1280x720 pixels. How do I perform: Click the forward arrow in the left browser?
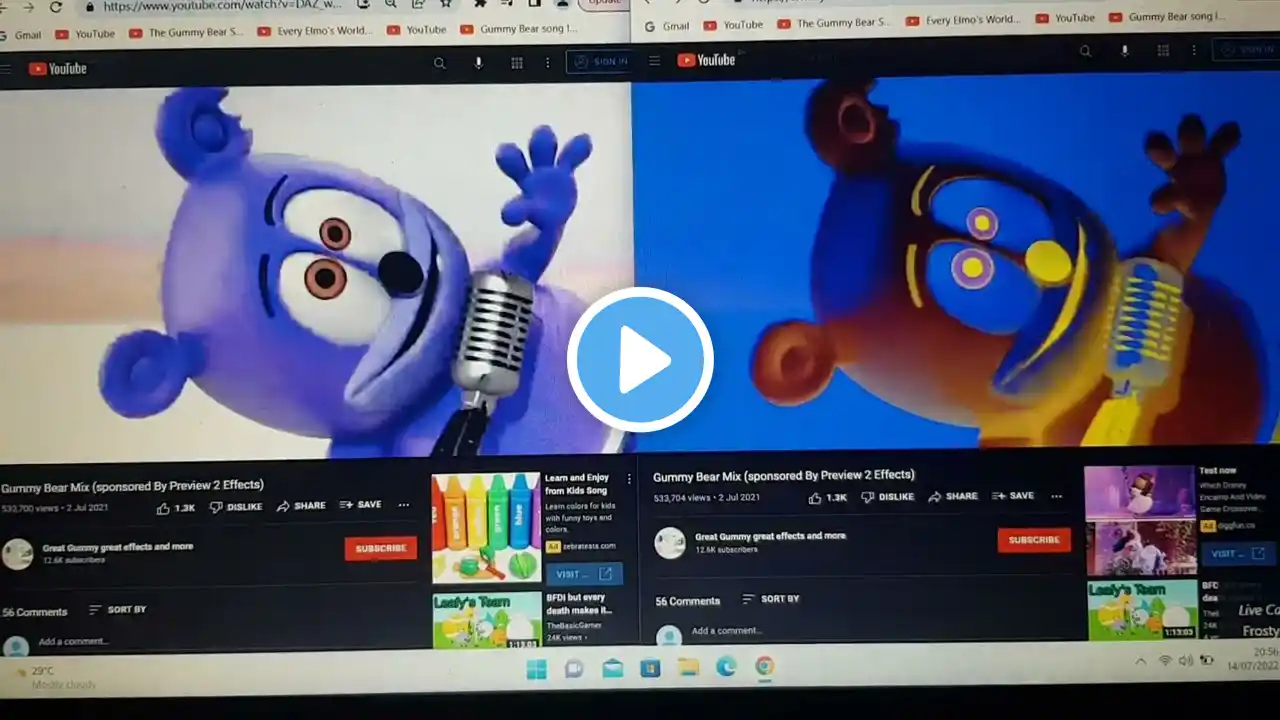point(27,7)
